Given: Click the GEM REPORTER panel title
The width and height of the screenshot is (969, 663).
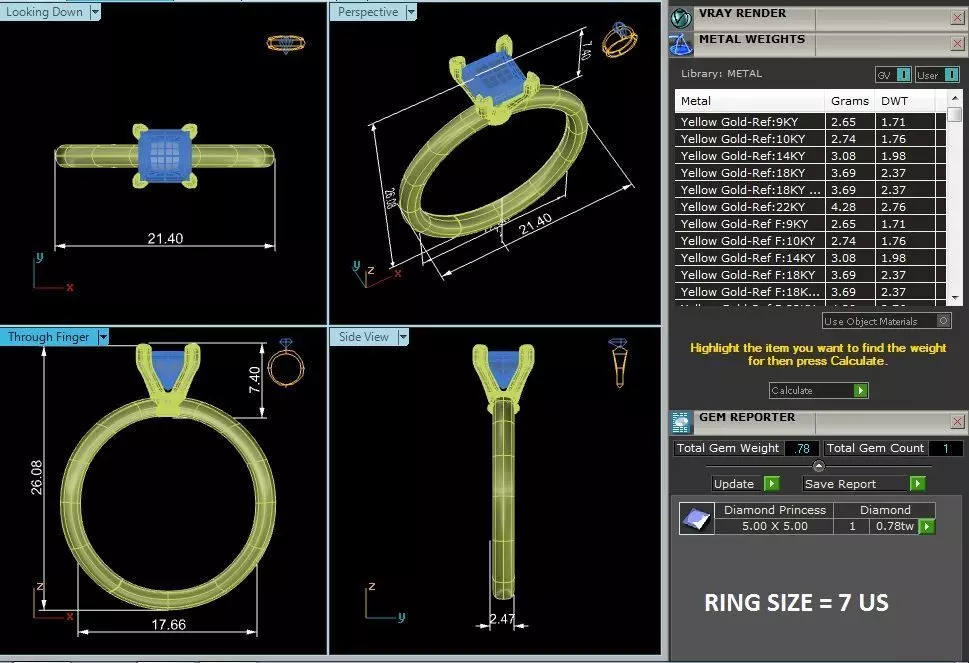Looking at the screenshot, I should [747, 417].
